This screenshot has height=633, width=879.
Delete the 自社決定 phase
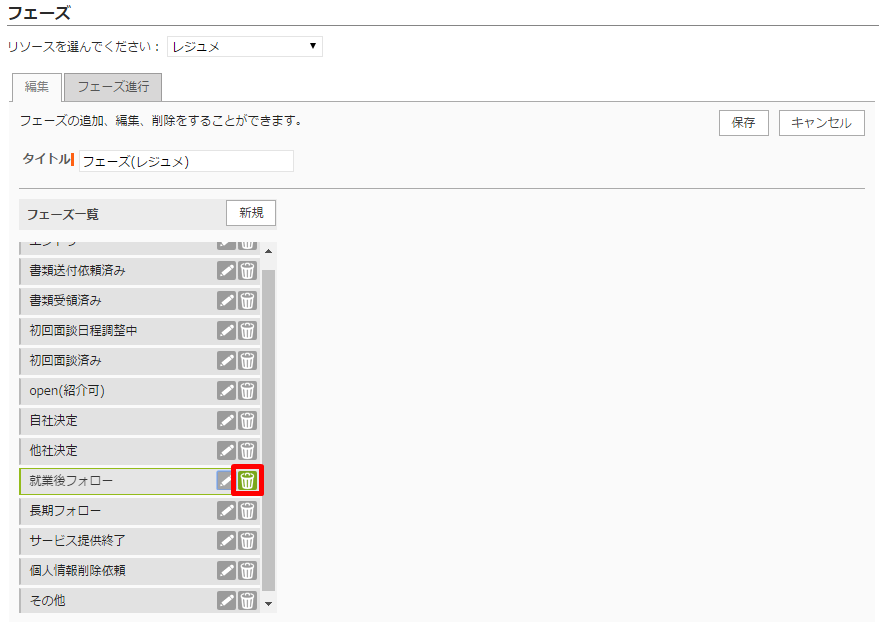point(247,421)
